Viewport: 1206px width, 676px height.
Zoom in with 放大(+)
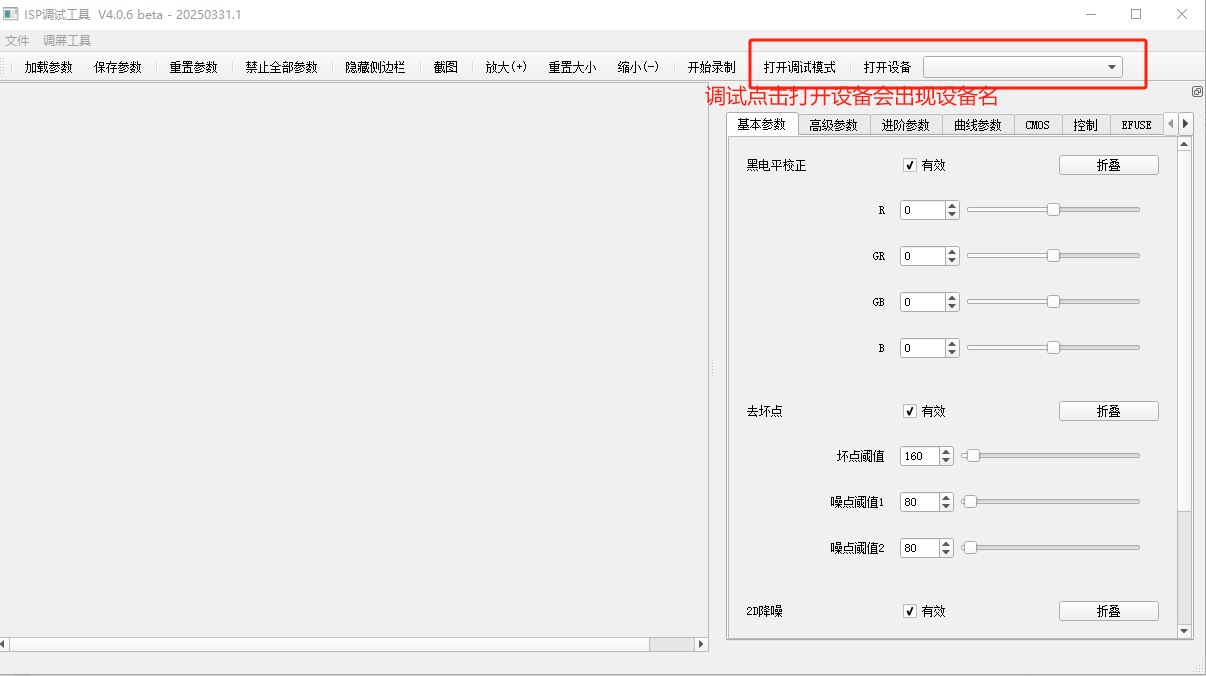506,67
